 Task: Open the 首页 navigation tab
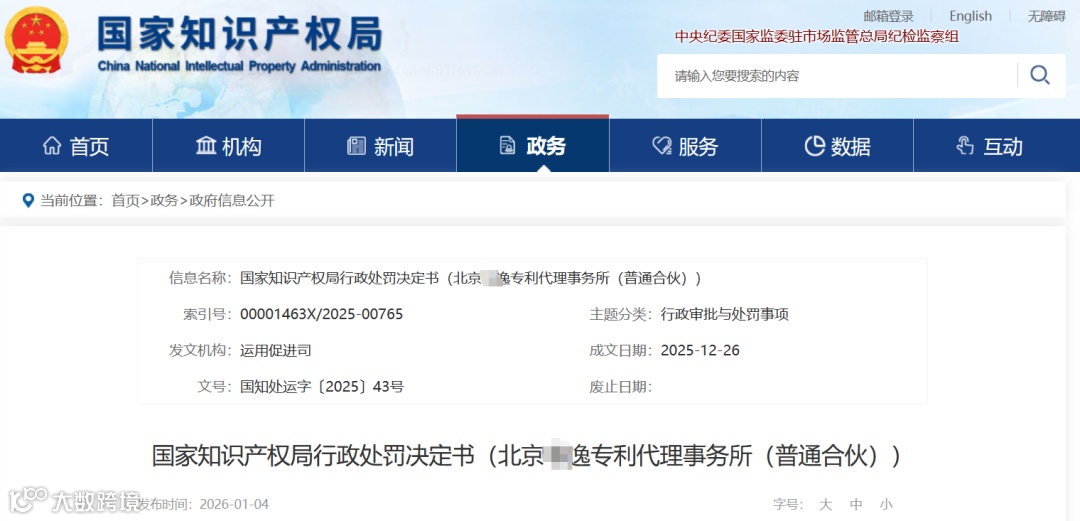(76, 146)
